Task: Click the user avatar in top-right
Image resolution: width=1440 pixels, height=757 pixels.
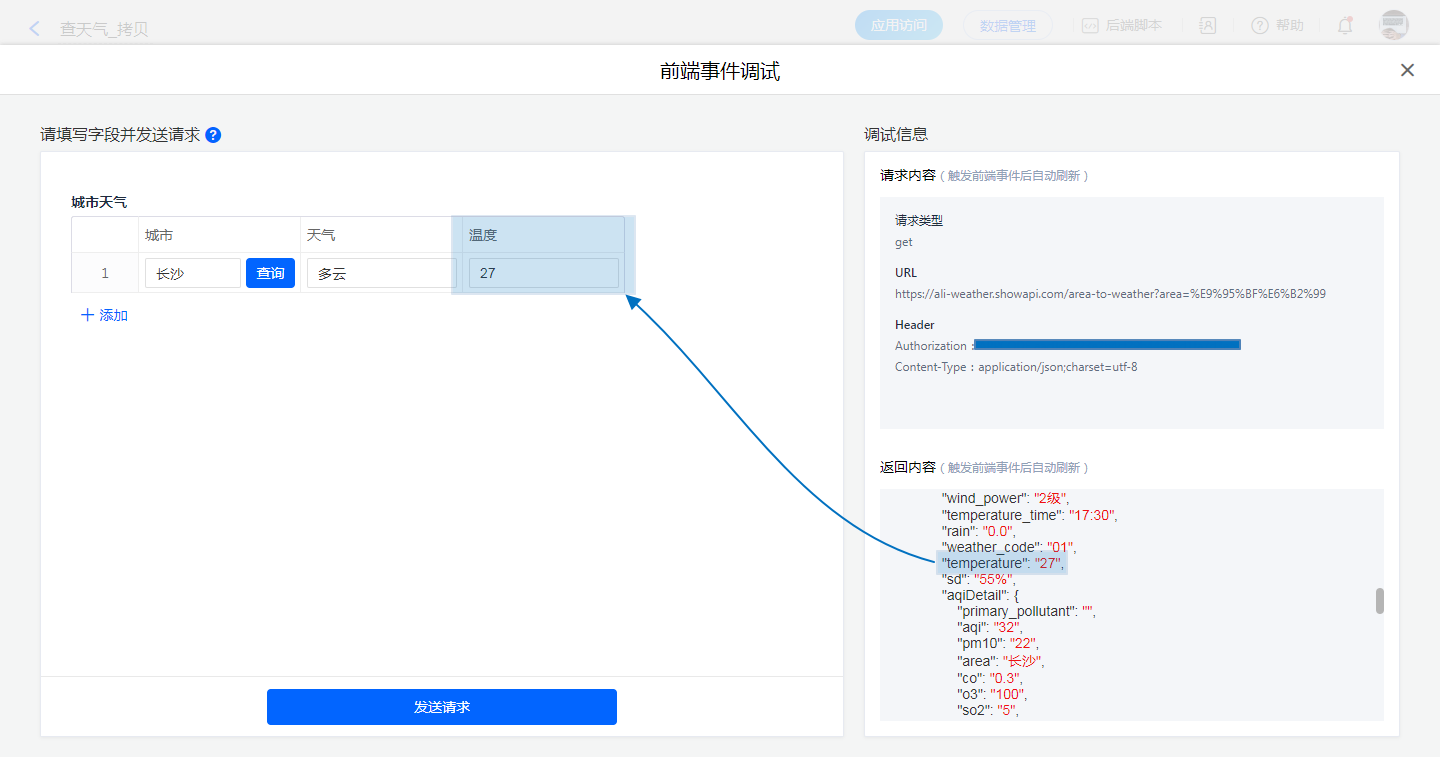Action: [x=1393, y=26]
